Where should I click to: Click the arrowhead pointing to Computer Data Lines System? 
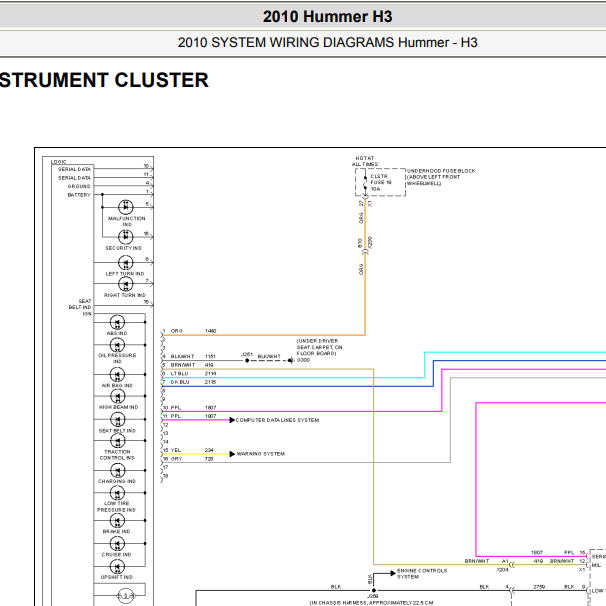click(x=232, y=420)
